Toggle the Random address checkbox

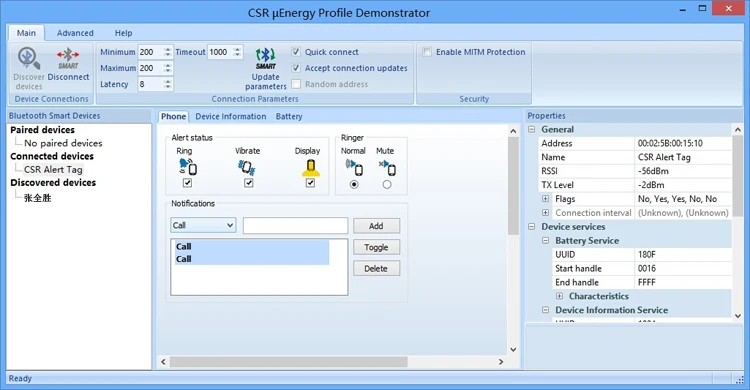pyautogui.click(x=296, y=84)
